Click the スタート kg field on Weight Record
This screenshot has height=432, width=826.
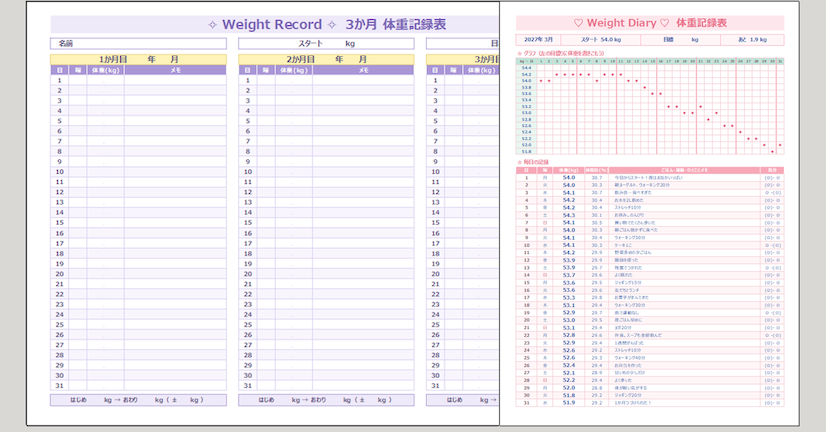coord(326,44)
